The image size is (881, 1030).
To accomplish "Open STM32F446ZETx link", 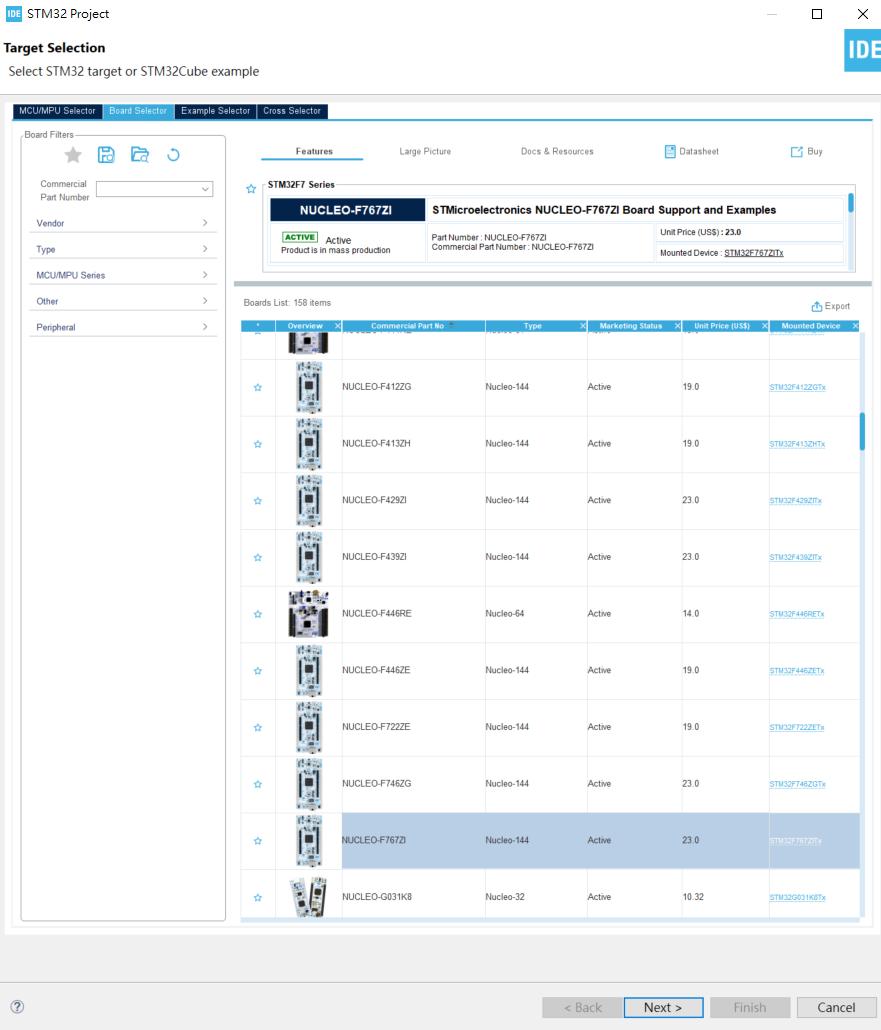I will (x=797, y=671).
